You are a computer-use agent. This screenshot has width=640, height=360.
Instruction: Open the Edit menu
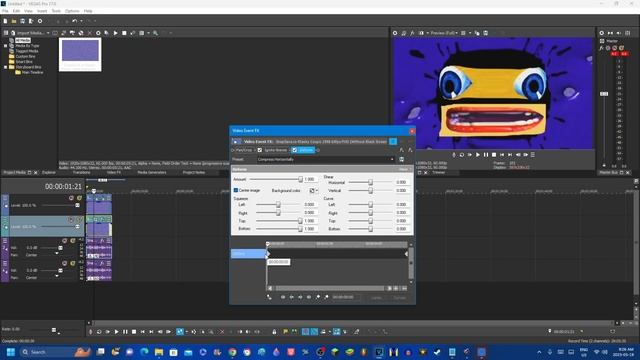click(x=16, y=11)
